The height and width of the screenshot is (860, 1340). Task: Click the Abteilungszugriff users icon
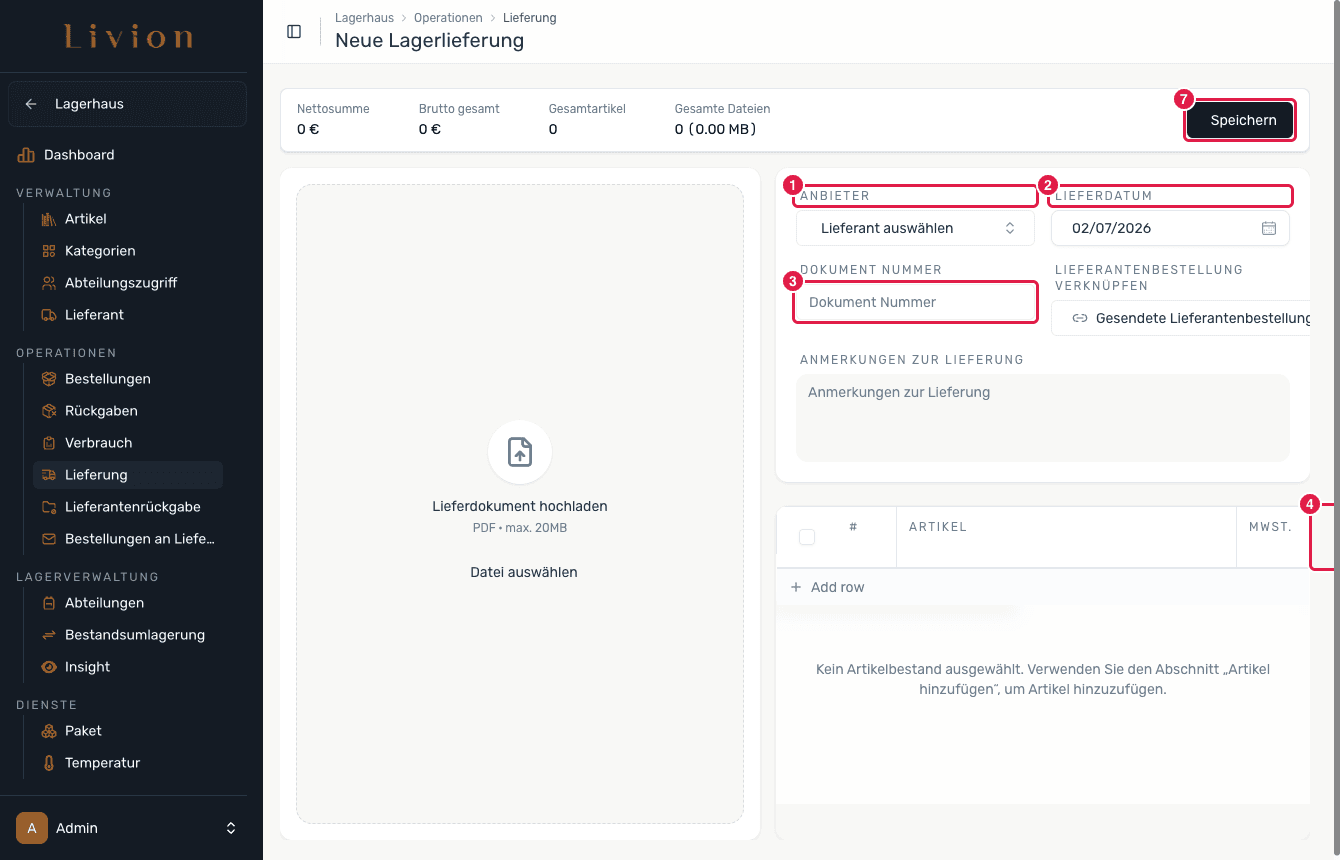pos(48,283)
